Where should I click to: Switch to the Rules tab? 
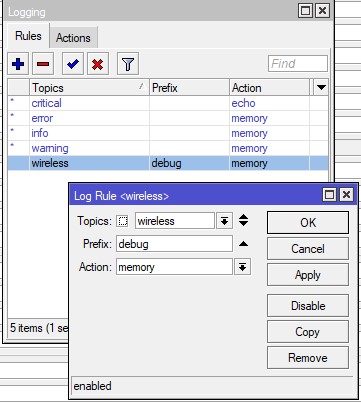tap(28, 36)
